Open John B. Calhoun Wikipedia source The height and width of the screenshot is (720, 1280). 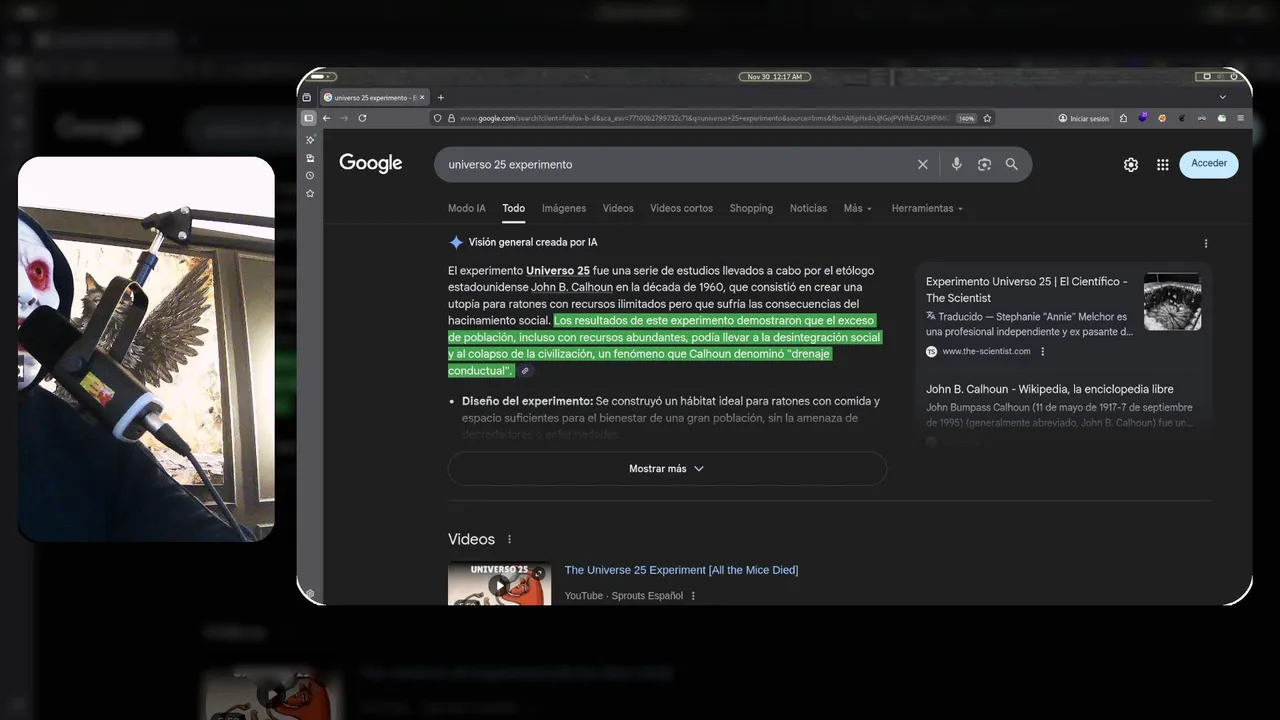(x=1050, y=389)
